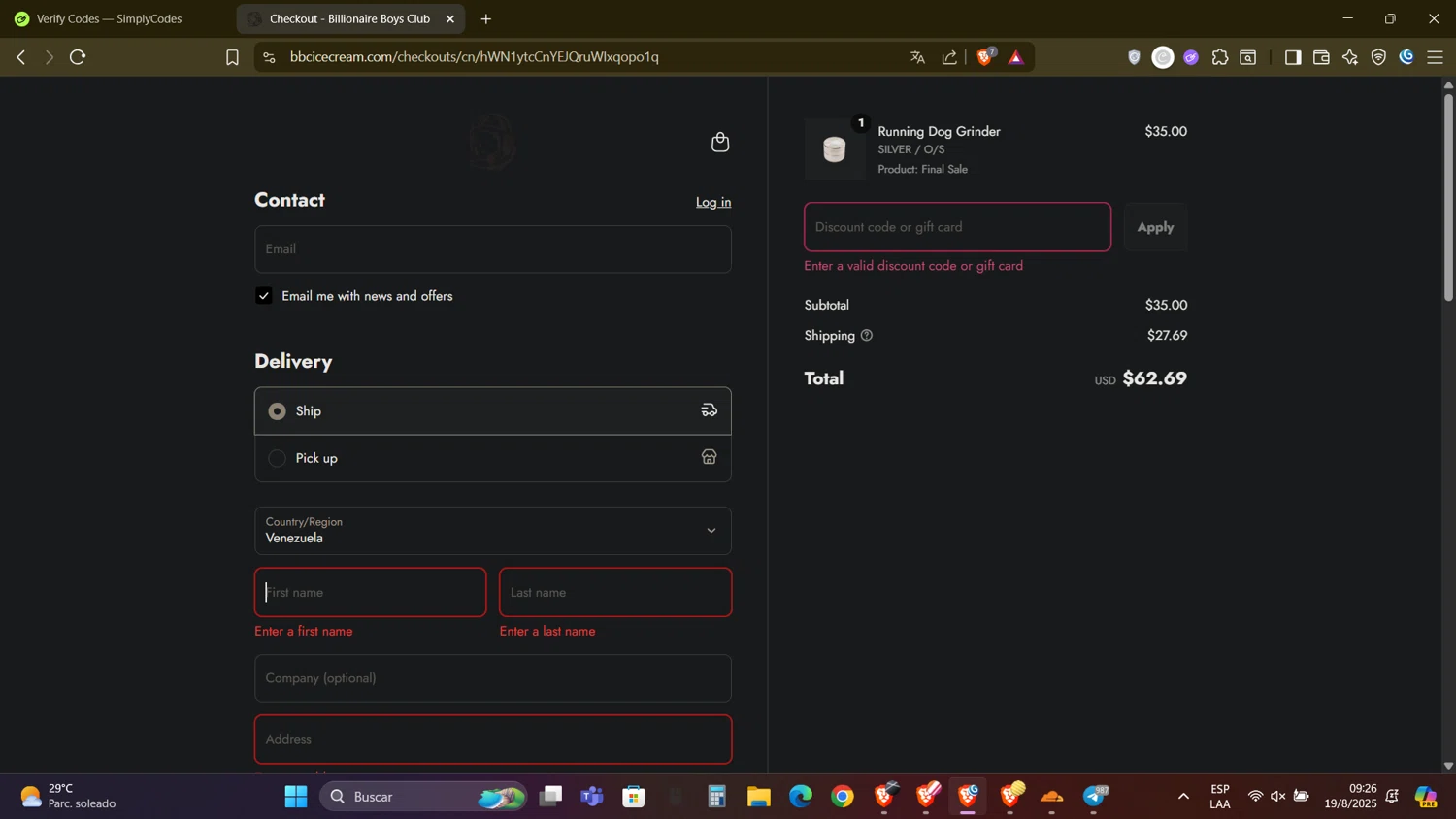Click the Last name field

615,592
